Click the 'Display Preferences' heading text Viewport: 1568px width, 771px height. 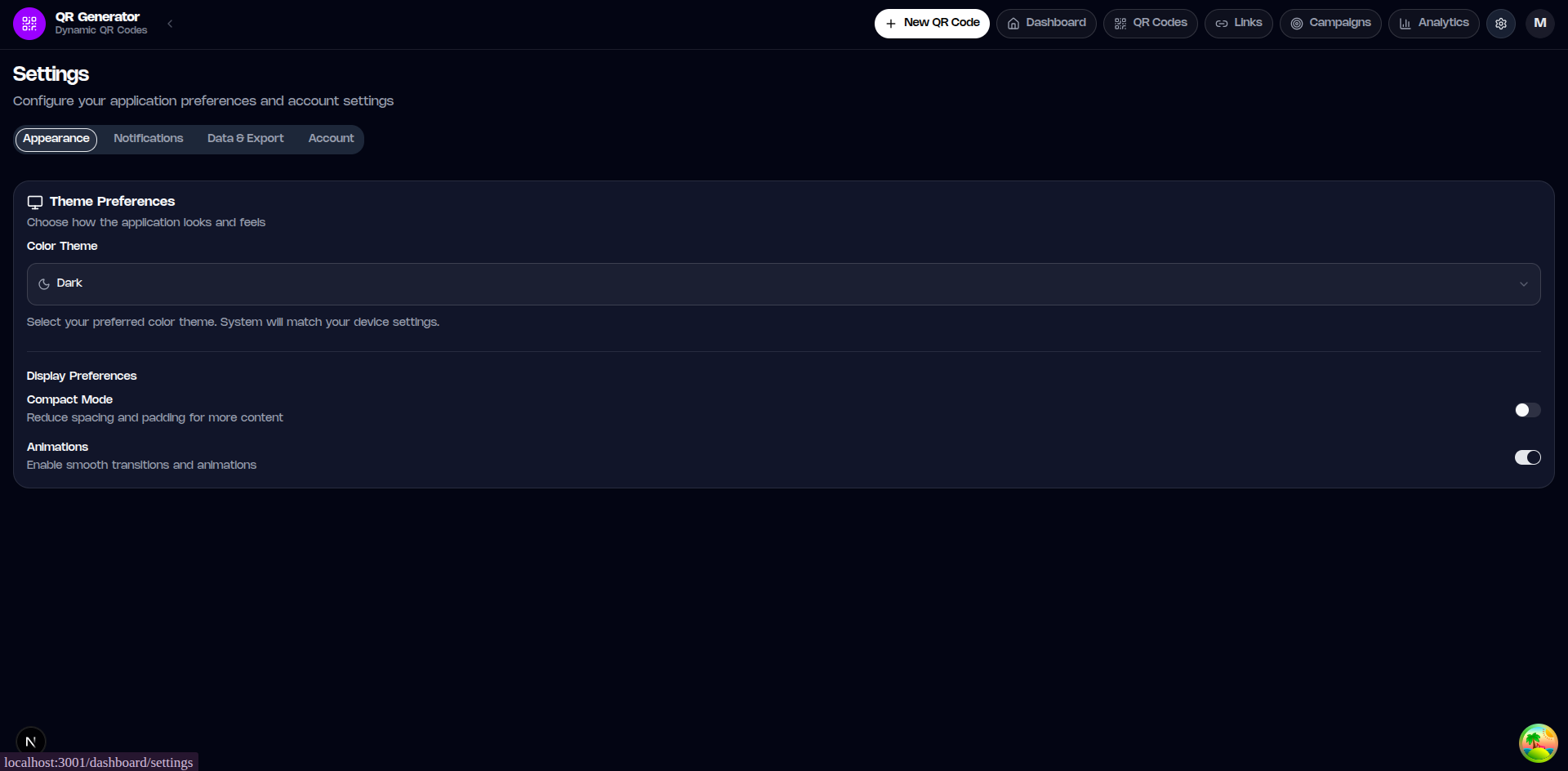tap(82, 376)
